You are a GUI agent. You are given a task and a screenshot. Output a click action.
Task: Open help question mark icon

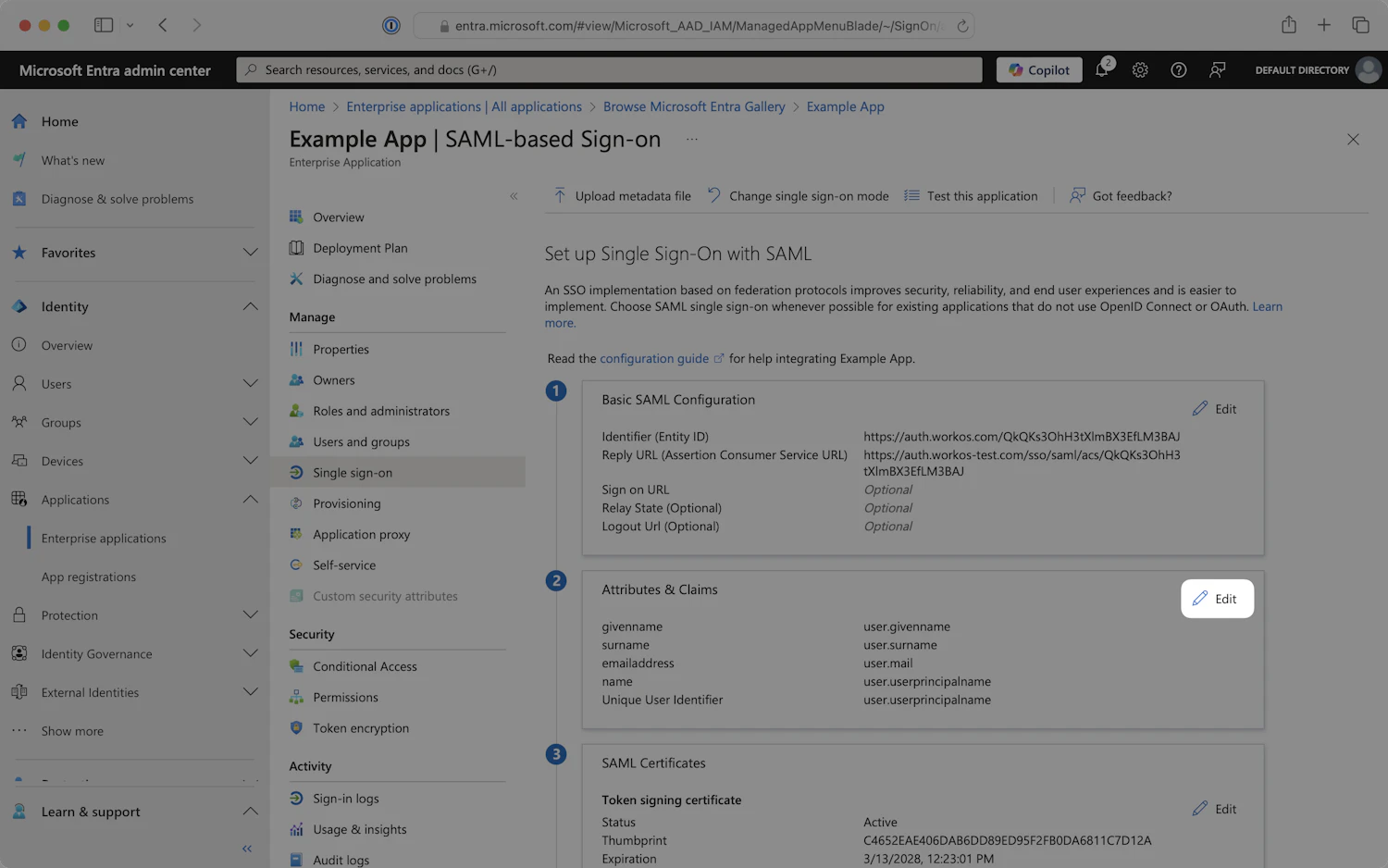[x=1179, y=70]
